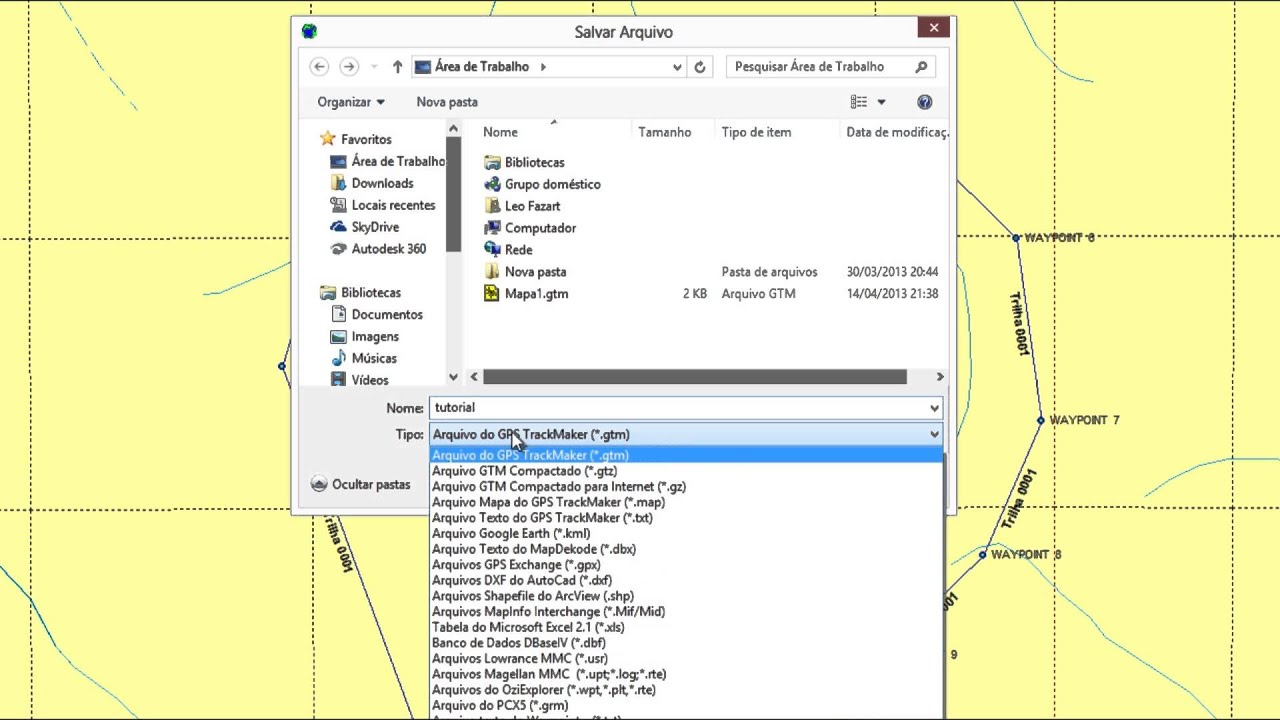Open the Organizar dropdown menu
The height and width of the screenshot is (720, 1280).
click(351, 102)
